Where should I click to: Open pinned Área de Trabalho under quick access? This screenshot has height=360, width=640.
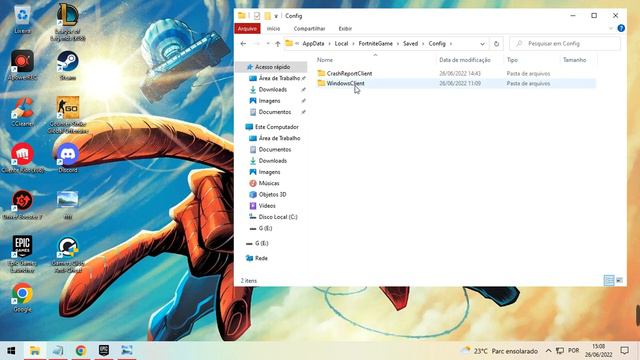(x=279, y=78)
